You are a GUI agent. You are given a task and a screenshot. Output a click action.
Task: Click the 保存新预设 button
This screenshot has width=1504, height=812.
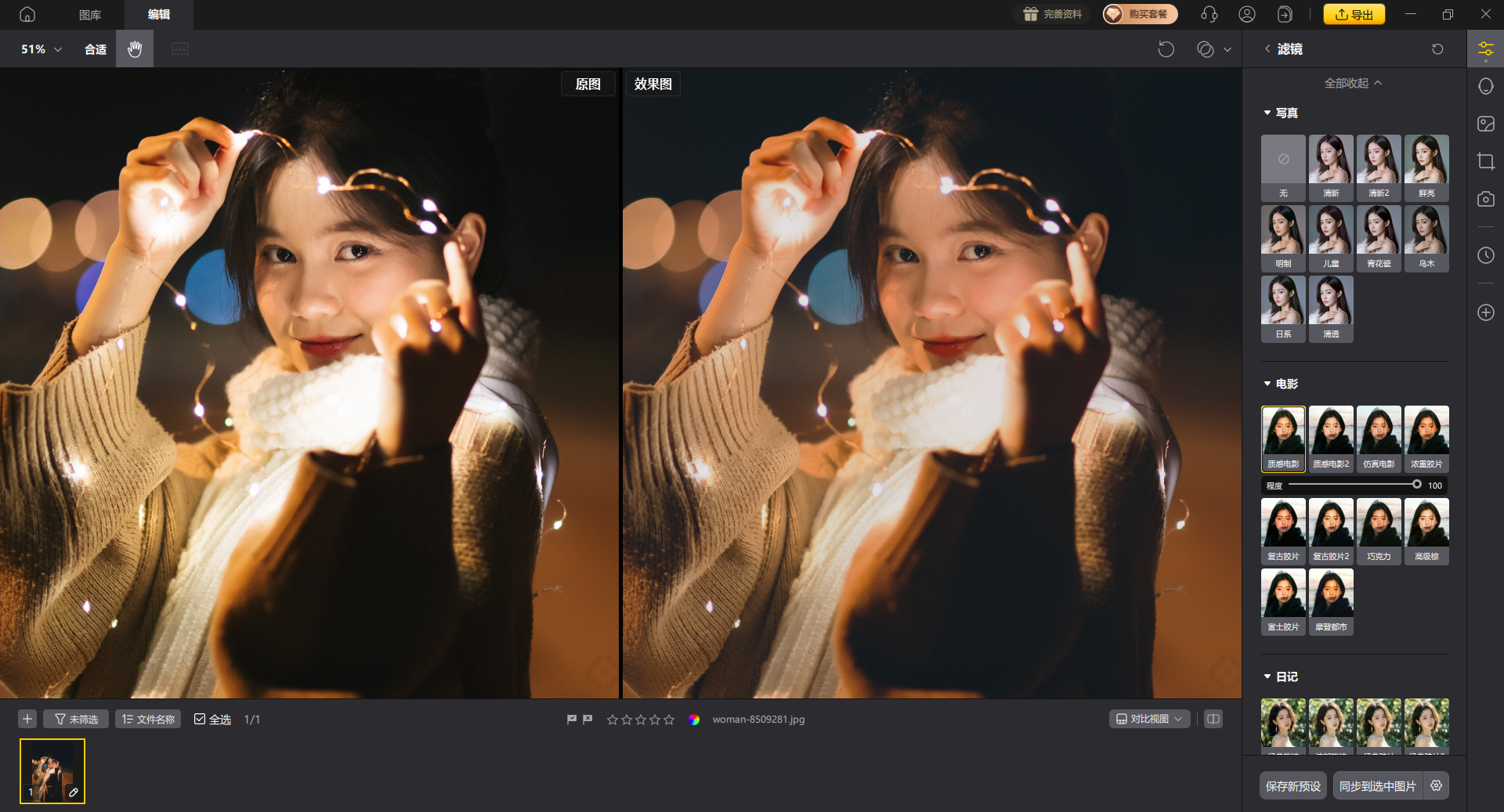pos(1292,785)
